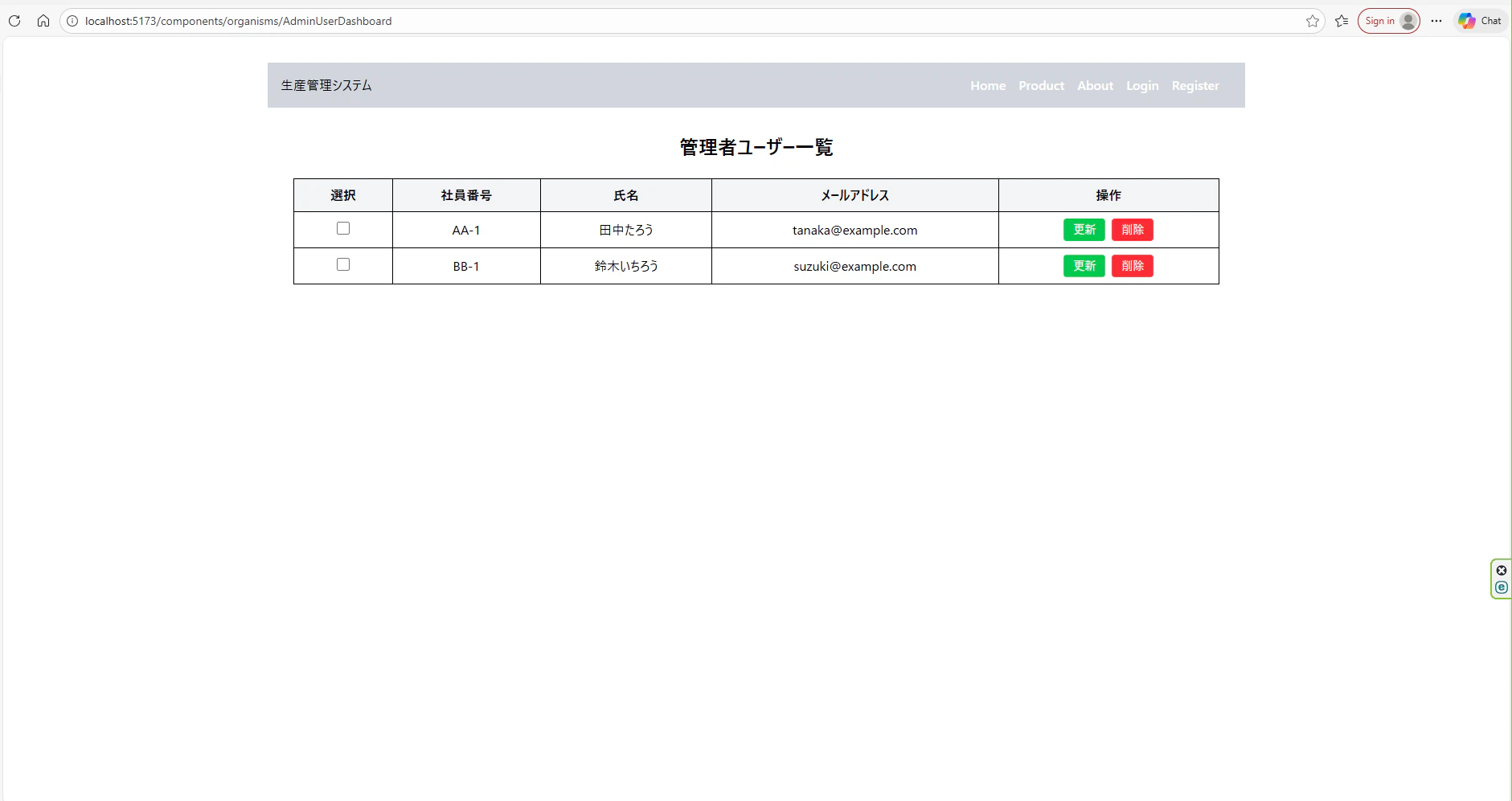Click suzuki@example.com email cell
The image size is (1512, 801).
855,266
